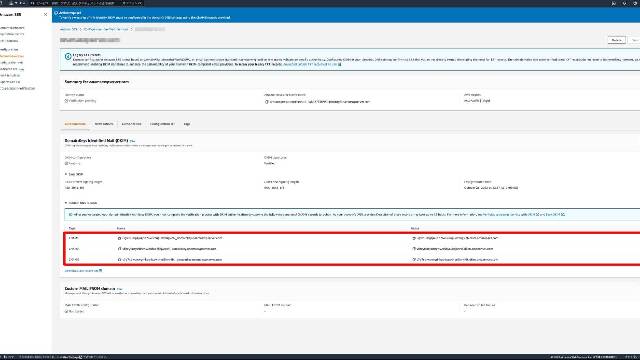Click the DKIM configuration success icon
This screenshot has height=360, width=640.
66,163
